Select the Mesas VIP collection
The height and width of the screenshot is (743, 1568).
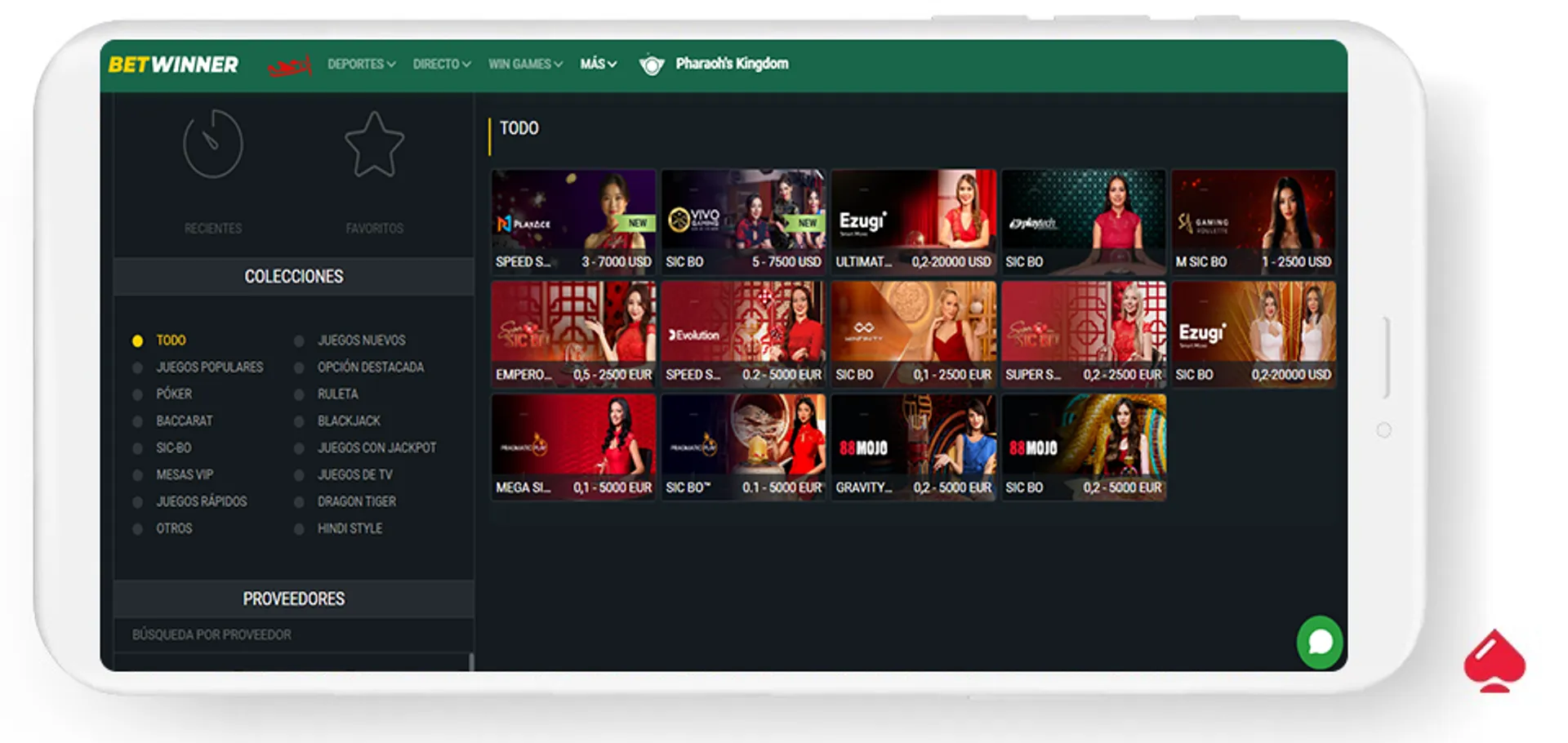[185, 475]
